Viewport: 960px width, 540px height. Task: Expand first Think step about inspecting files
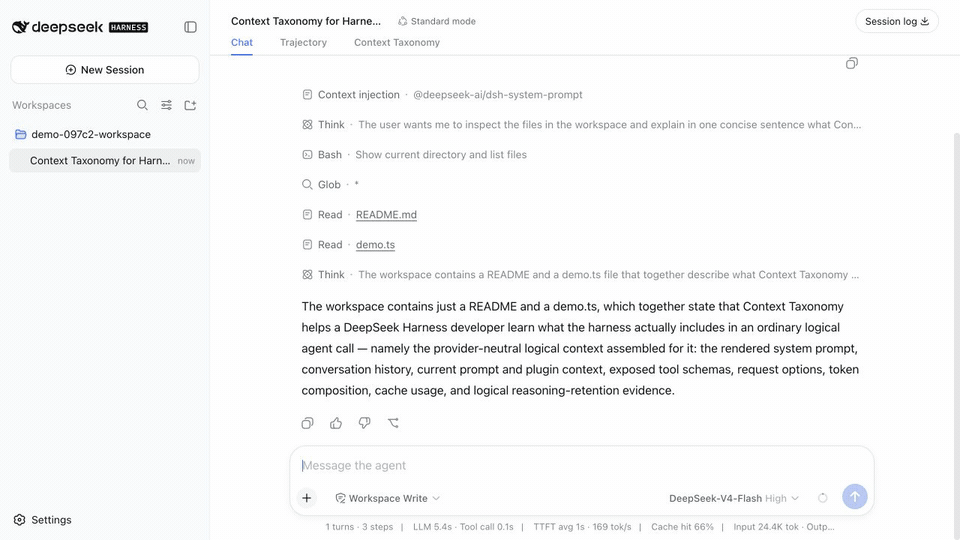[581, 124]
